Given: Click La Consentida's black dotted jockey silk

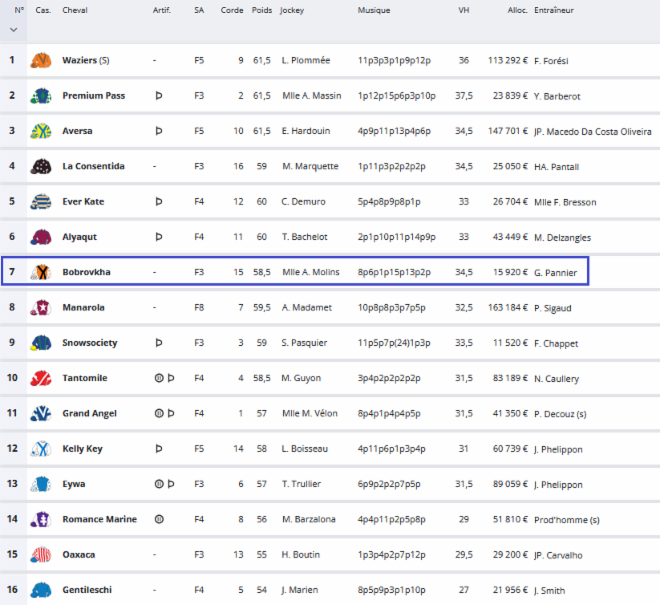Looking at the screenshot, I should [x=41, y=166].
